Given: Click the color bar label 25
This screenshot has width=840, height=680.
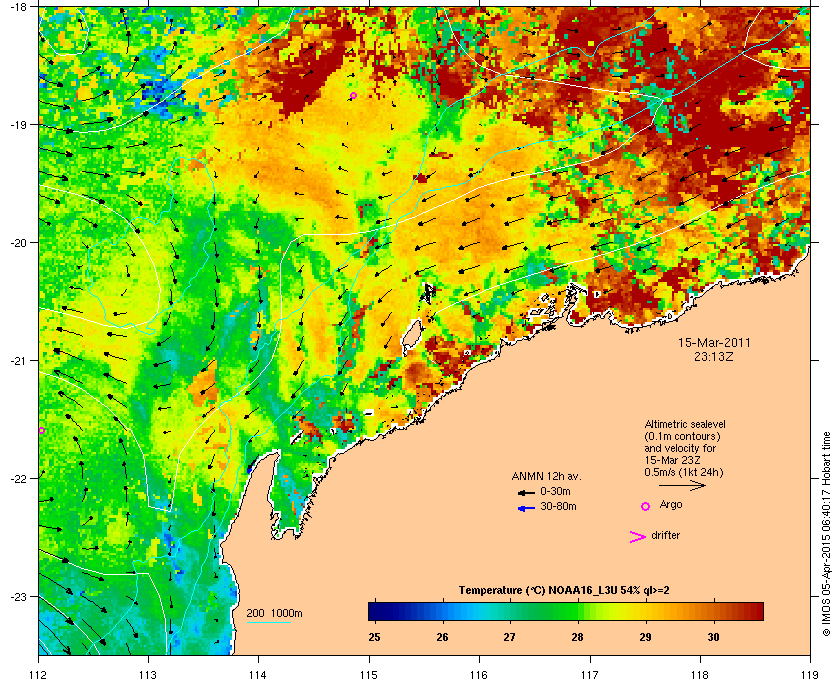Looking at the screenshot, I should tap(374, 637).
